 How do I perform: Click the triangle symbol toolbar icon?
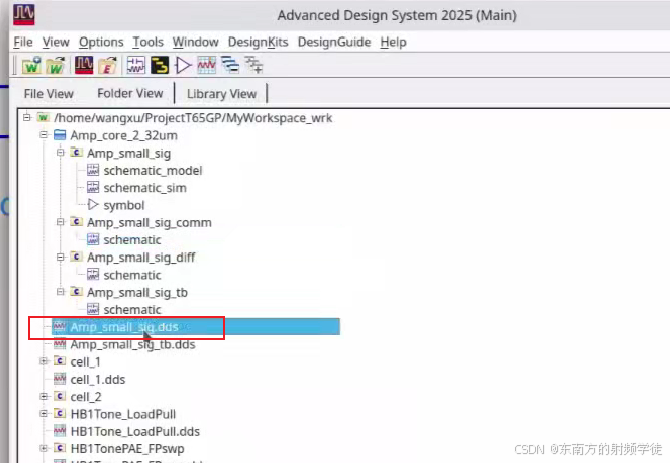183,65
